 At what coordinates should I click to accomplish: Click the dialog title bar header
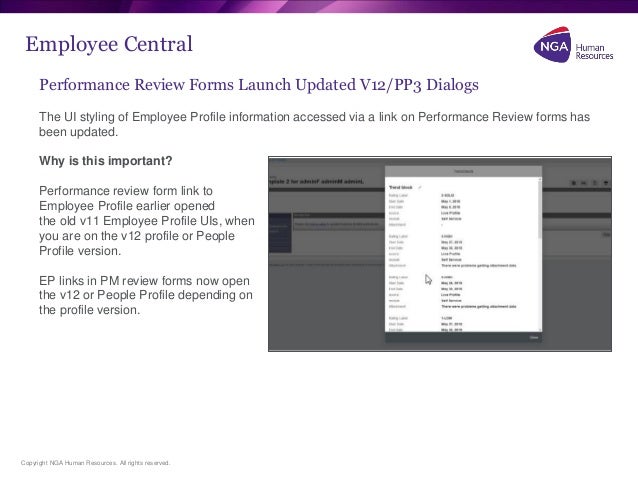pyautogui.click(x=463, y=171)
